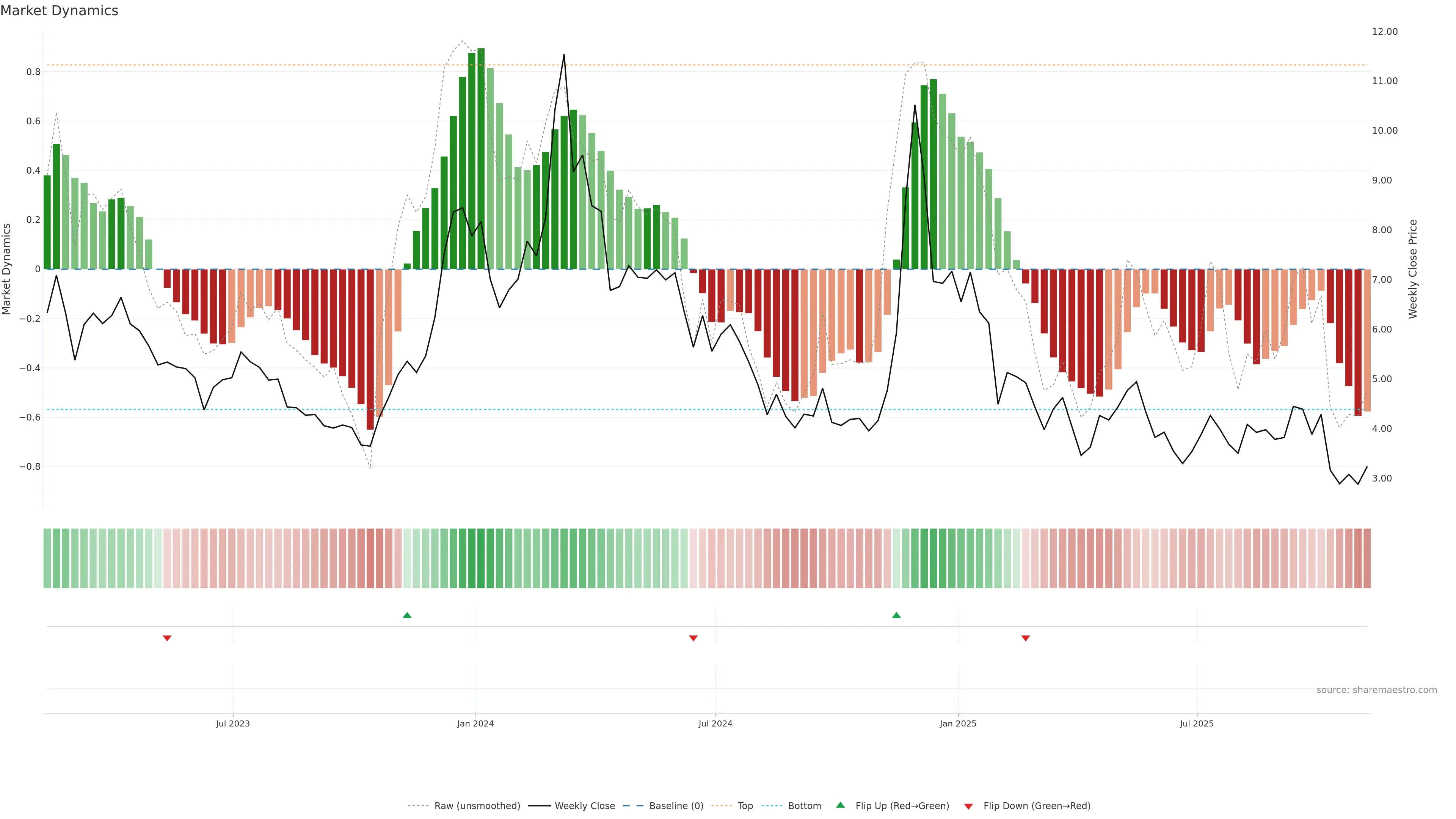
Task: Click the red flip-down marker just before Jul 2024
Action: click(x=693, y=638)
